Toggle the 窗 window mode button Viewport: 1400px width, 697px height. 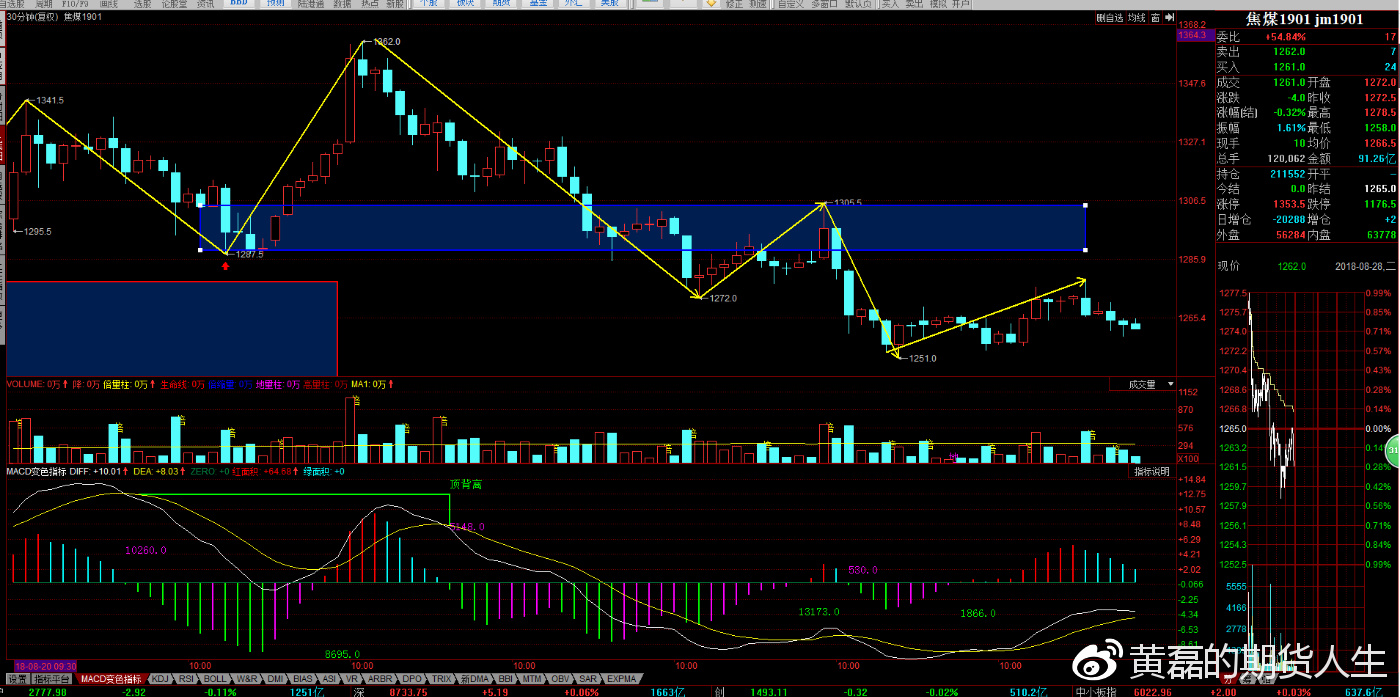1155,17
